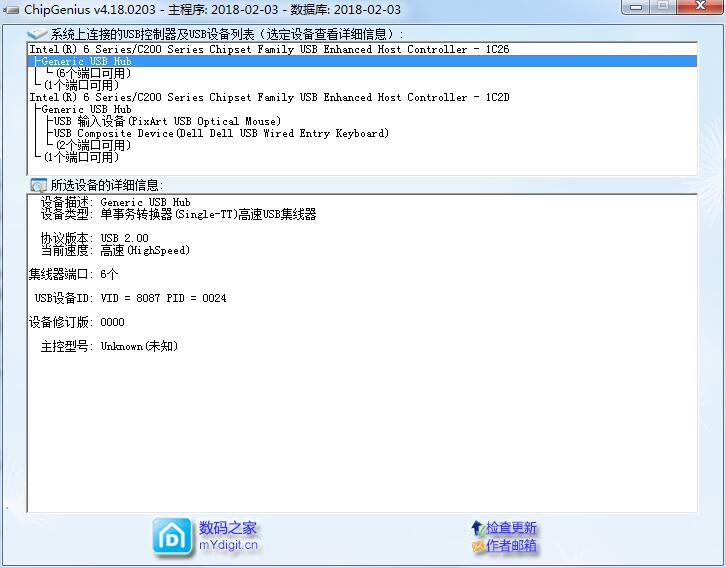The width and height of the screenshot is (726, 568).
Task: Select the Intel host controller 1C2D entry
Action: [x=269, y=97]
